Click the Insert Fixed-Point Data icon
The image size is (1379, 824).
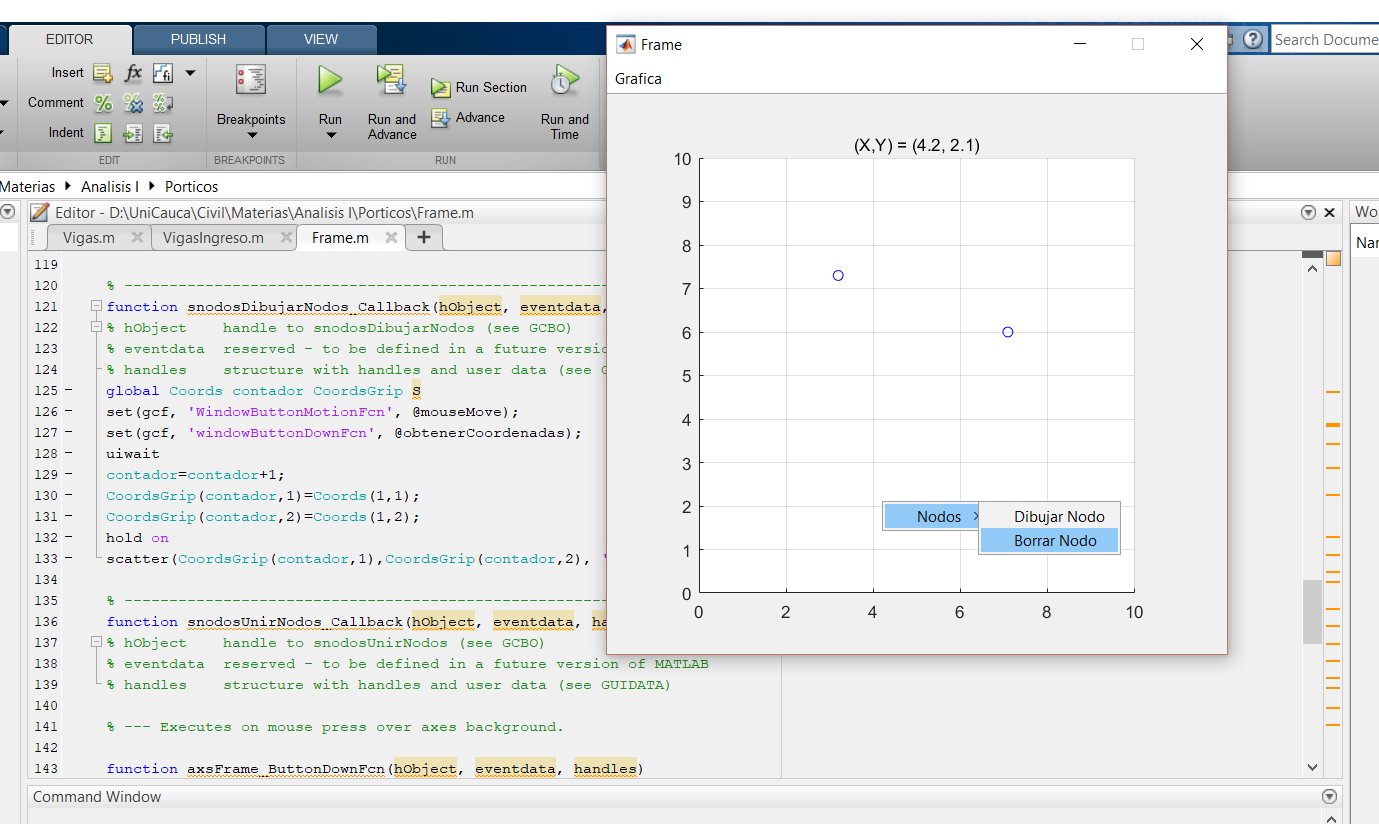tap(162, 73)
